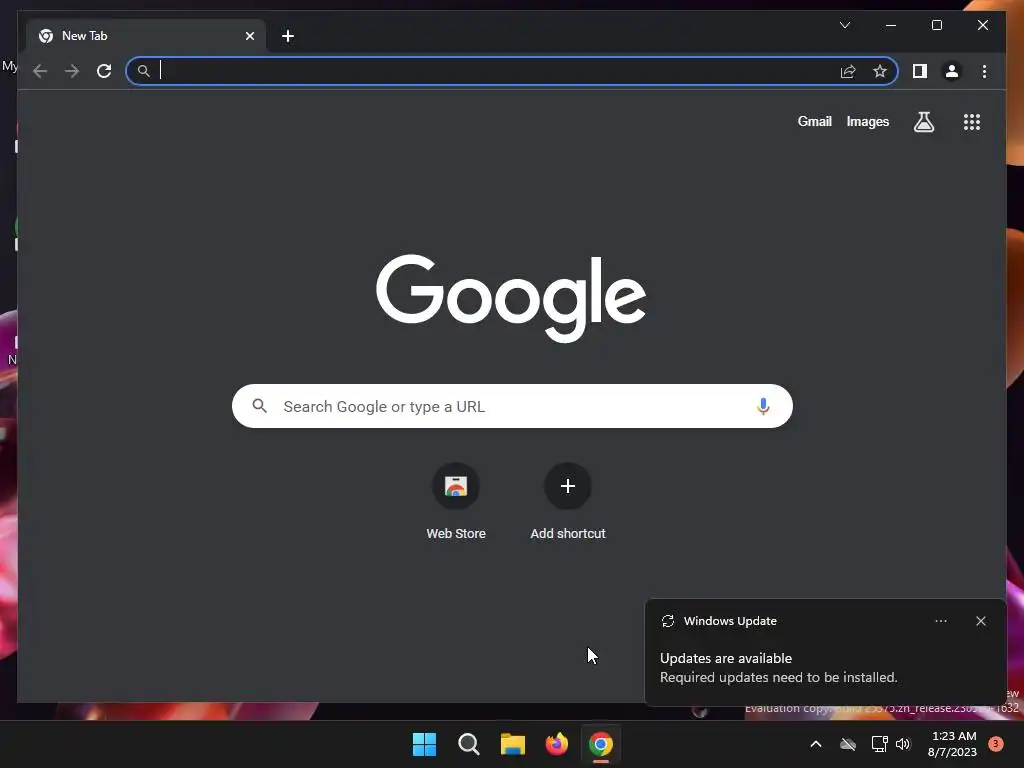Image resolution: width=1024 pixels, height=768 pixels.
Task: Select the New Tab tab
Action: coord(145,36)
